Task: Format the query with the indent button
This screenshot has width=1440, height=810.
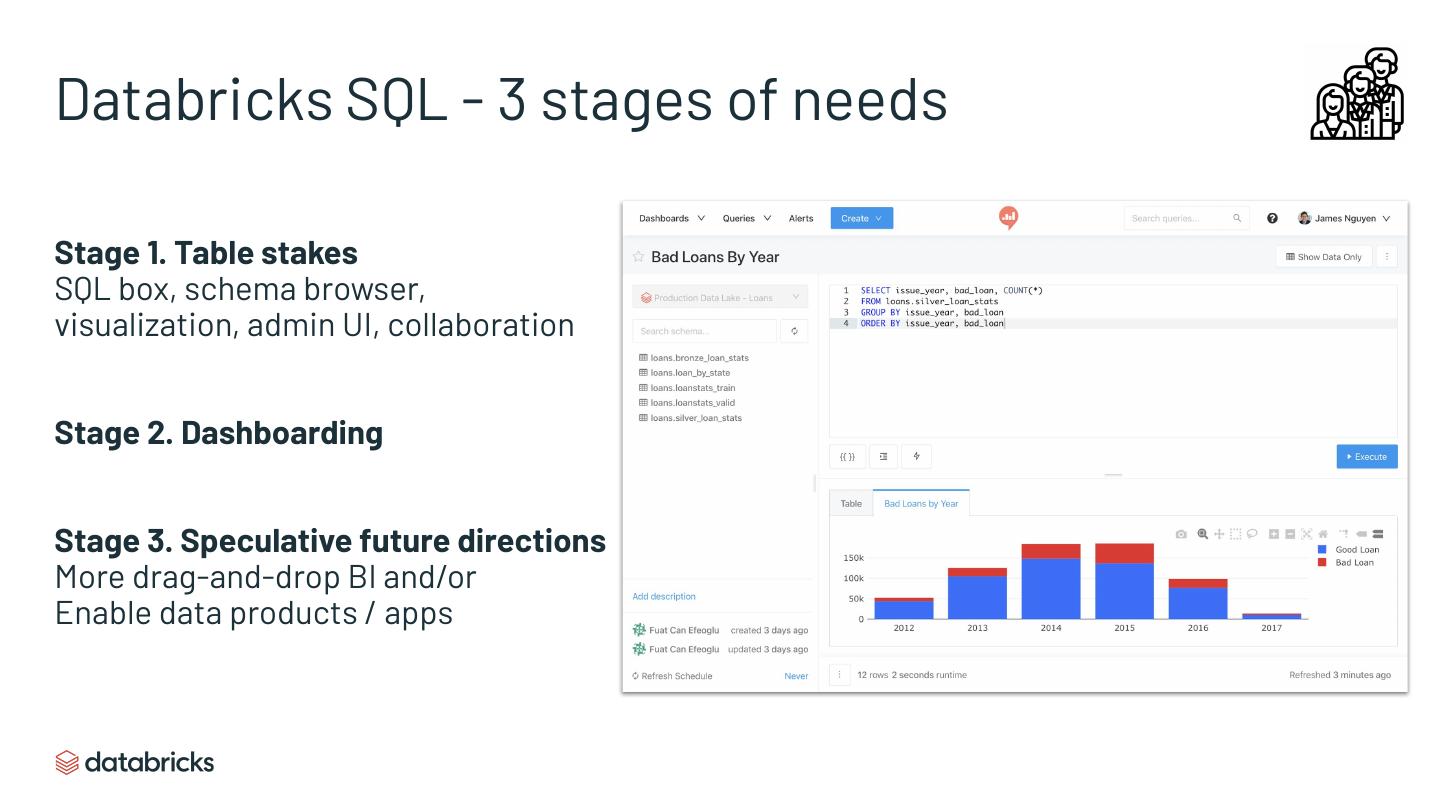Action: point(883,457)
